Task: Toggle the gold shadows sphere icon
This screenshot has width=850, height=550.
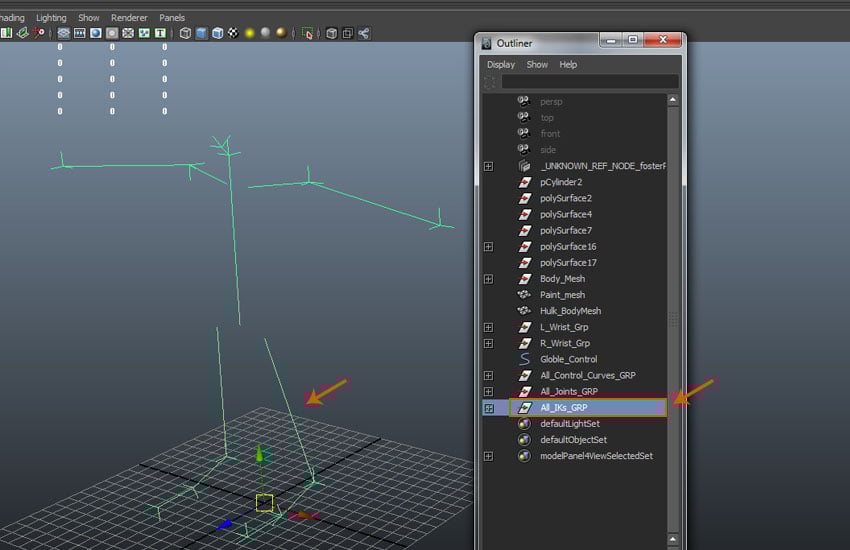Action: (x=282, y=33)
